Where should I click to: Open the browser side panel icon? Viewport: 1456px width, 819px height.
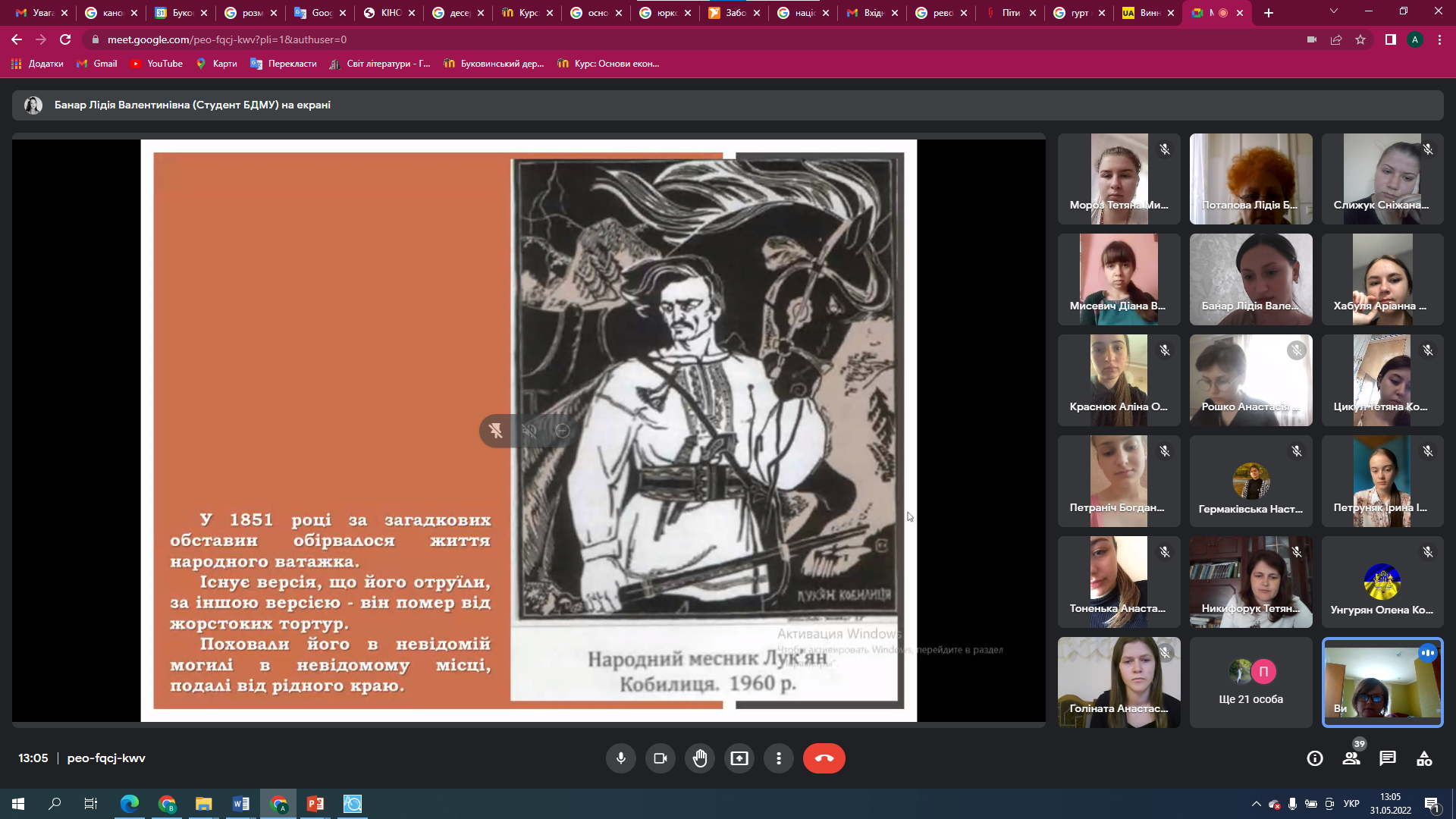click(1391, 39)
